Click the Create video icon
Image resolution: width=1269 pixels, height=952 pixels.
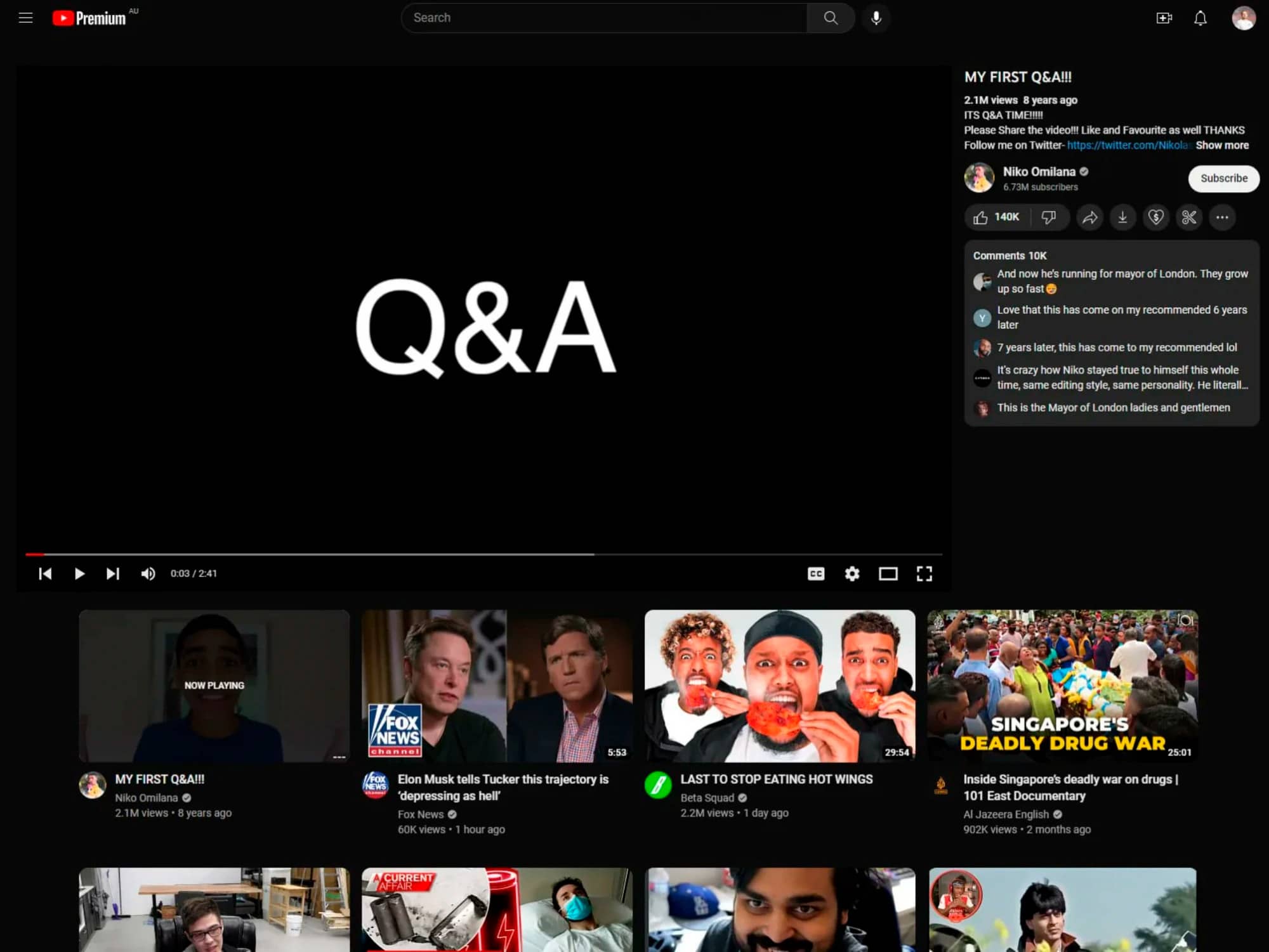click(1164, 18)
